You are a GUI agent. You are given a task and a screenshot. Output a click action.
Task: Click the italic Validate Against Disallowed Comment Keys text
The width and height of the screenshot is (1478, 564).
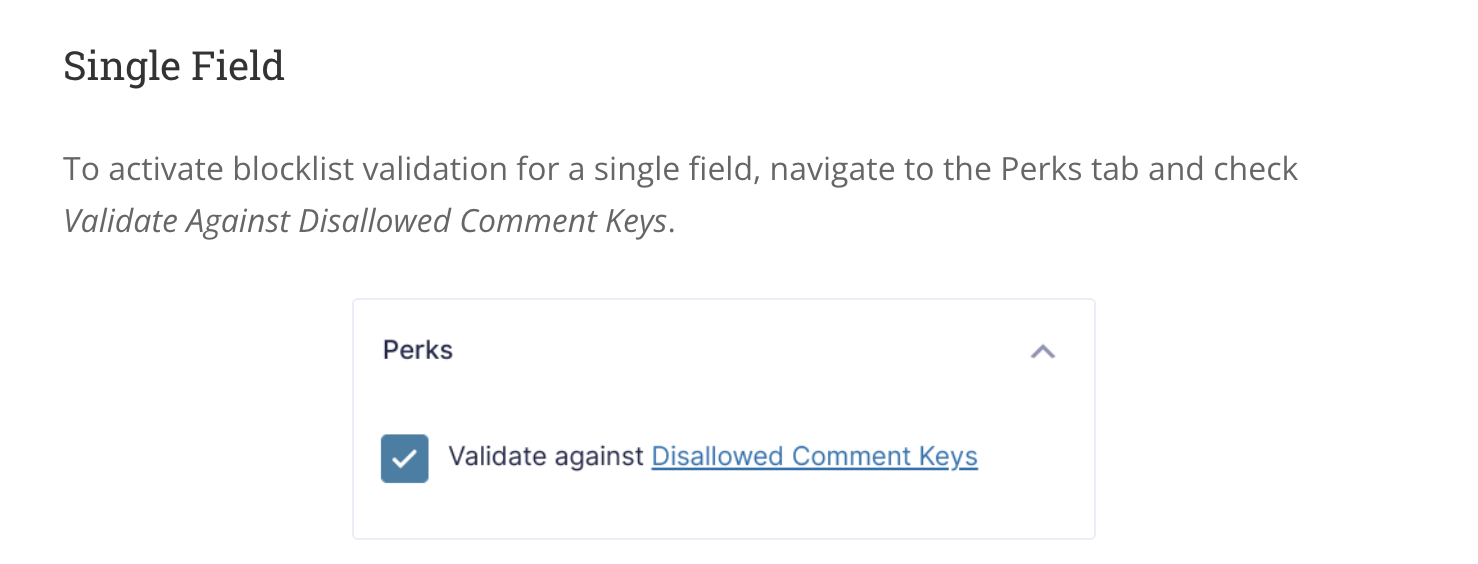(x=365, y=221)
